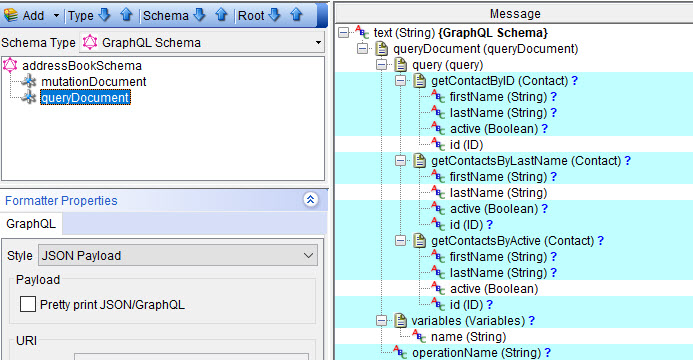This screenshot has width=693, height=360.
Task: Select name (String) under variables
Action: click(468, 337)
